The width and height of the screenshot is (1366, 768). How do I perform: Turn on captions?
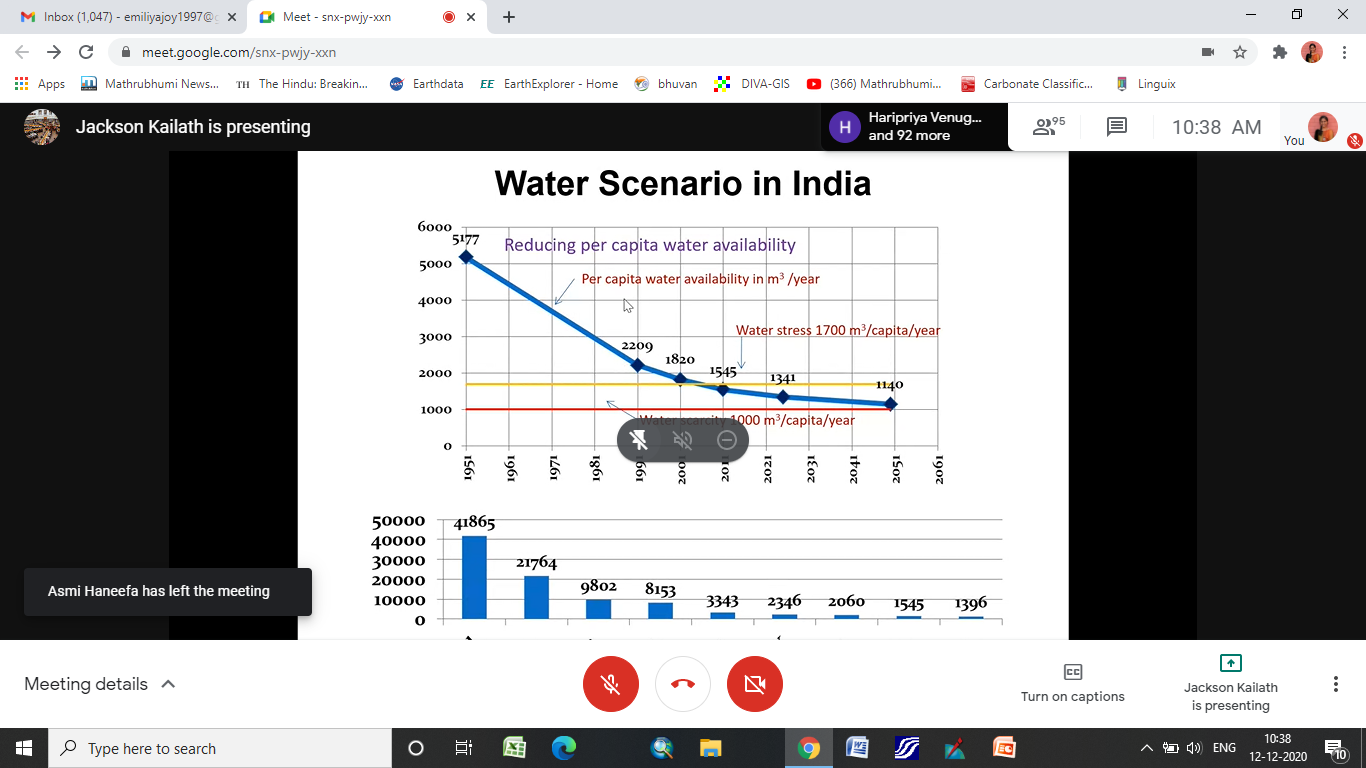point(1072,684)
